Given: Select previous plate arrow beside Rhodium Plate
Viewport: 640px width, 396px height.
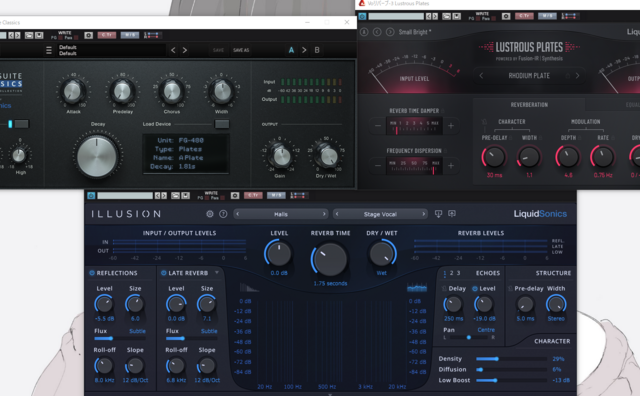Looking at the screenshot, I should (481, 76).
